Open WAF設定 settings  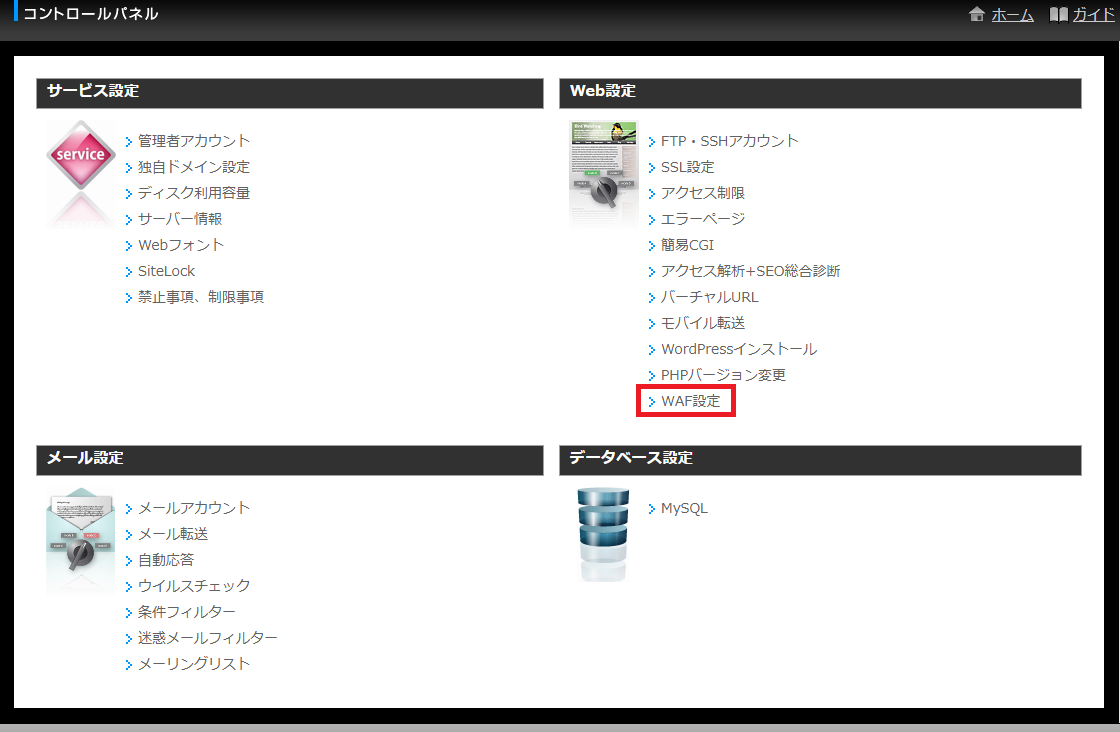(x=690, y=401)
